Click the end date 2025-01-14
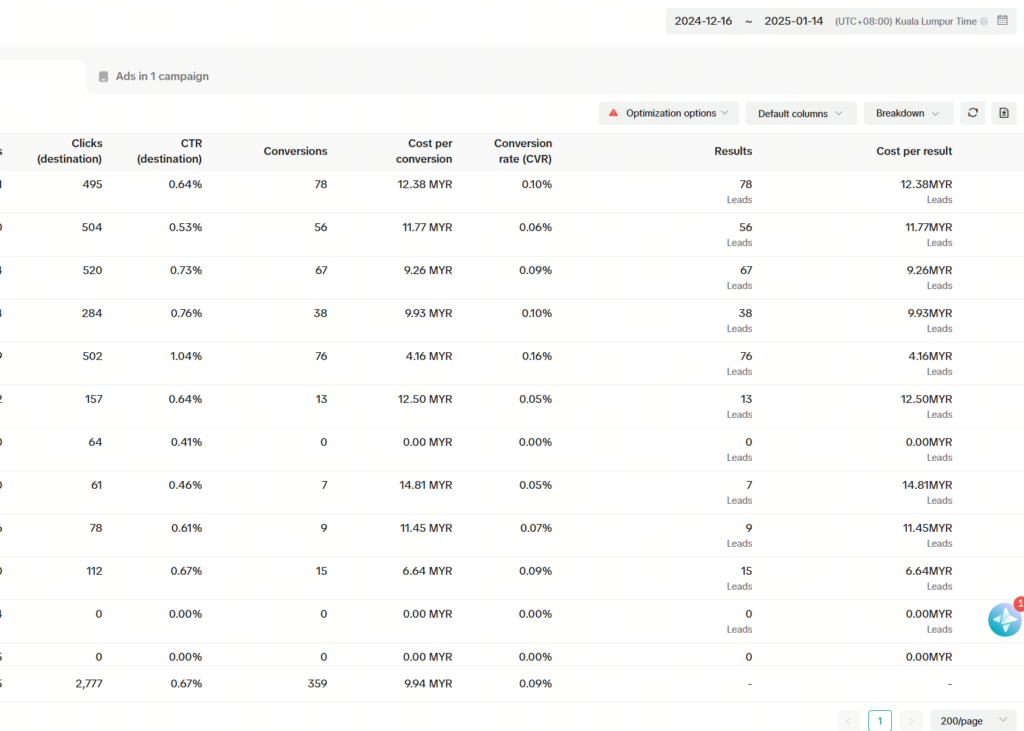Viewport: 1024px width, 731px height. click(x=794, y=21)
